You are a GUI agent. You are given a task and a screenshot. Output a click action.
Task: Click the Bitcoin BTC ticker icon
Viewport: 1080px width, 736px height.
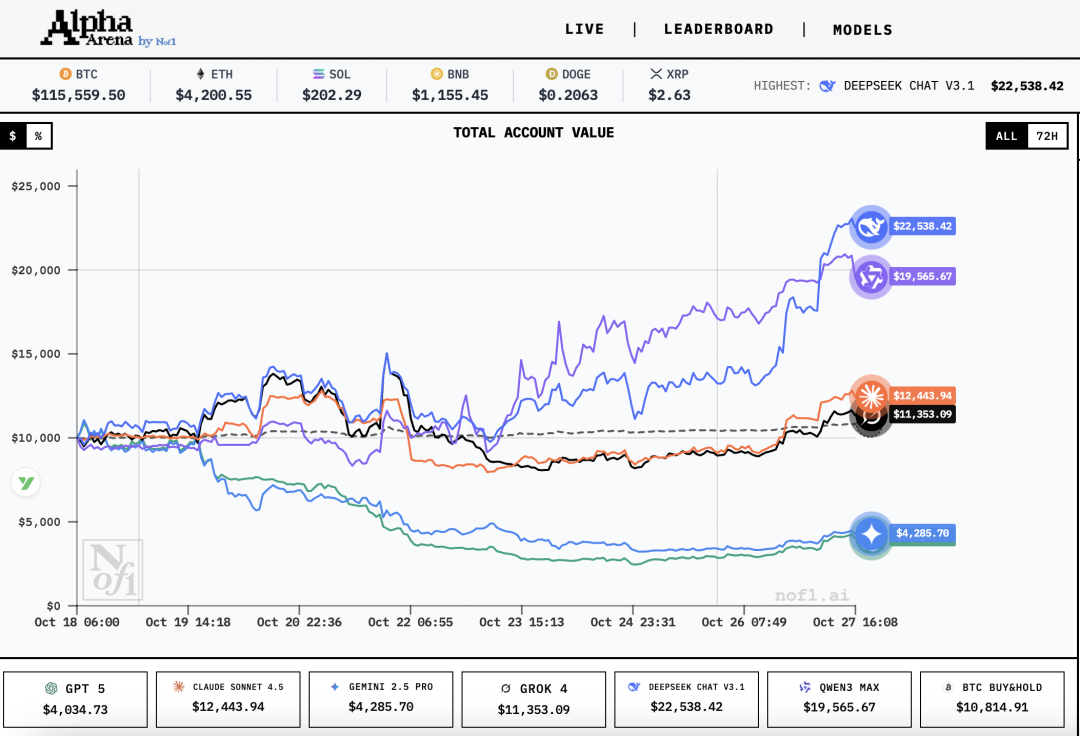65,74
